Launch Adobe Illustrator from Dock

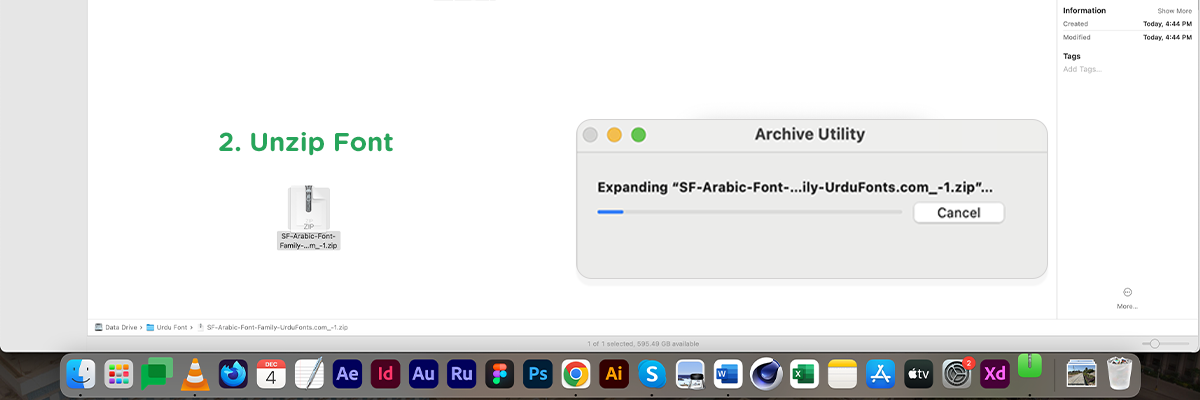pyautogui.click(x=613, y=374)
